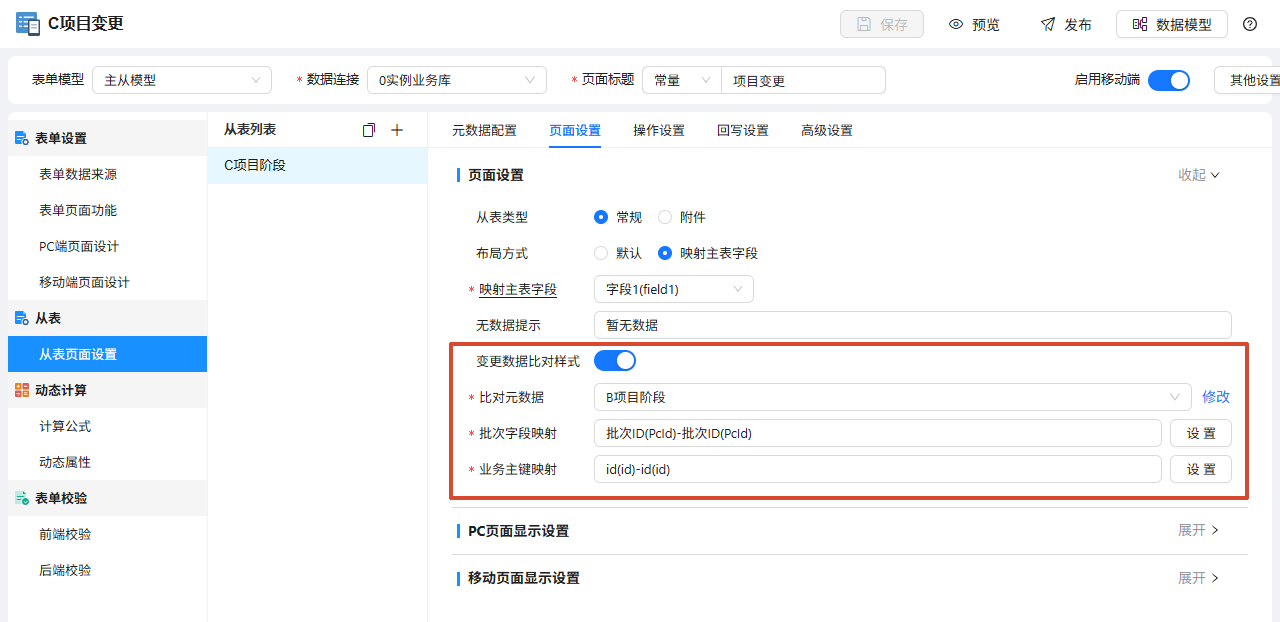This screenshot has height=622, width=1280.
Task: Select the 附件 sub-table type radio
Action: point(665,217)
